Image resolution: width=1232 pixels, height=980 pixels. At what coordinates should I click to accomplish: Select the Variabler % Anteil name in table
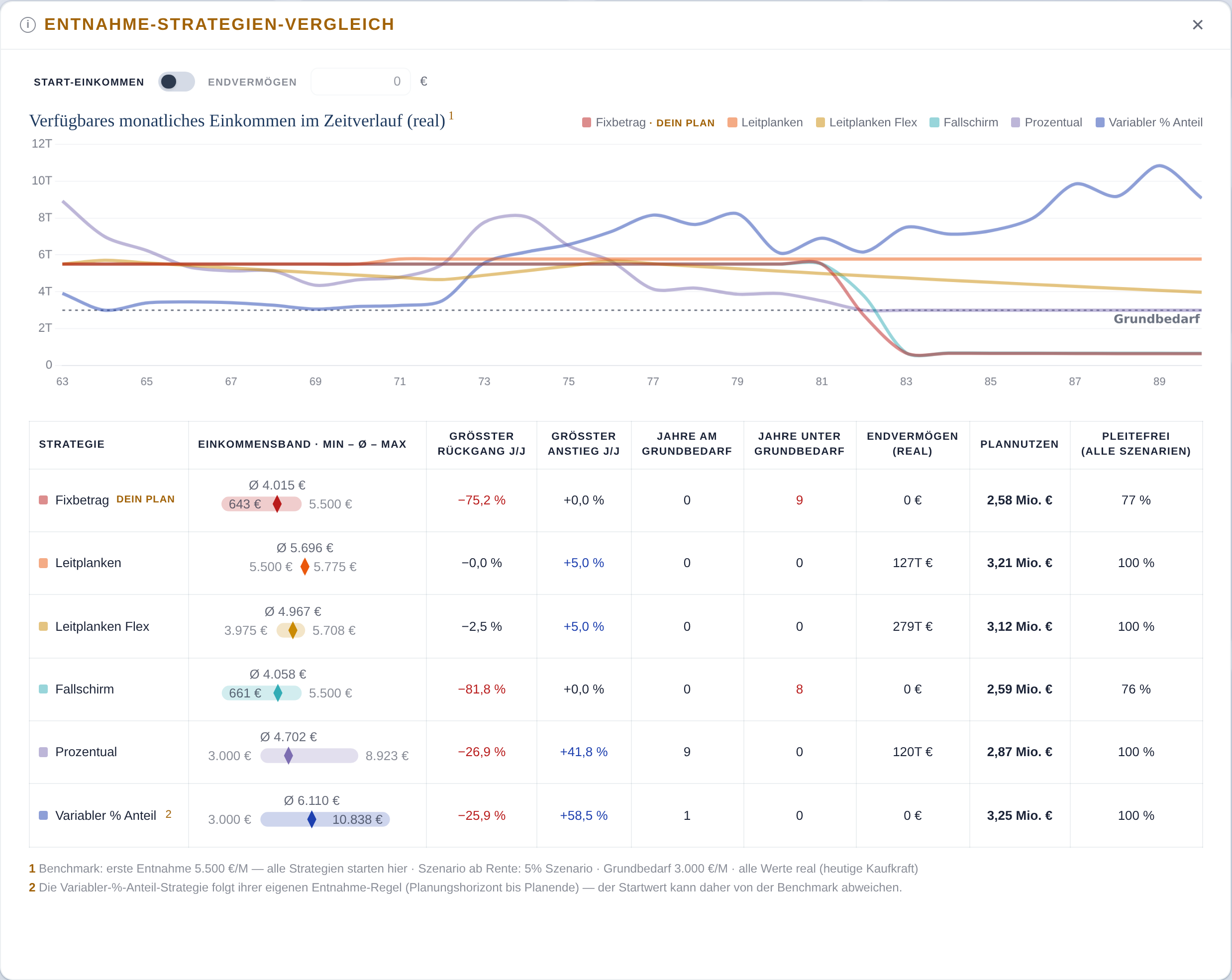105,815
